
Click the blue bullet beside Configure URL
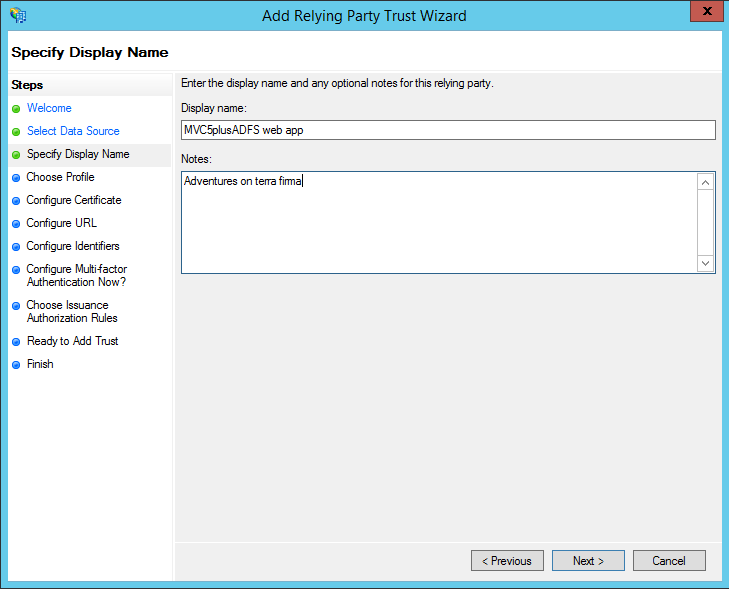click(16, 224)
